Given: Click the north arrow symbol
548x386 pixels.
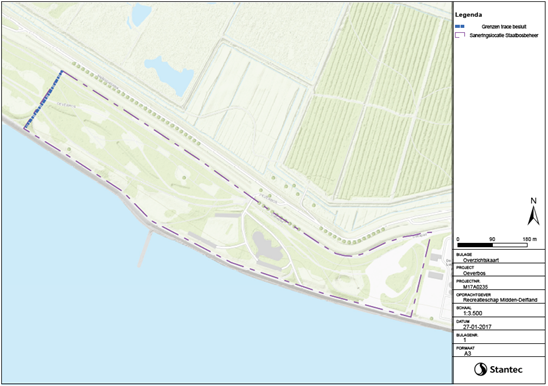Looking at the screenshot, I should point(533,212).
